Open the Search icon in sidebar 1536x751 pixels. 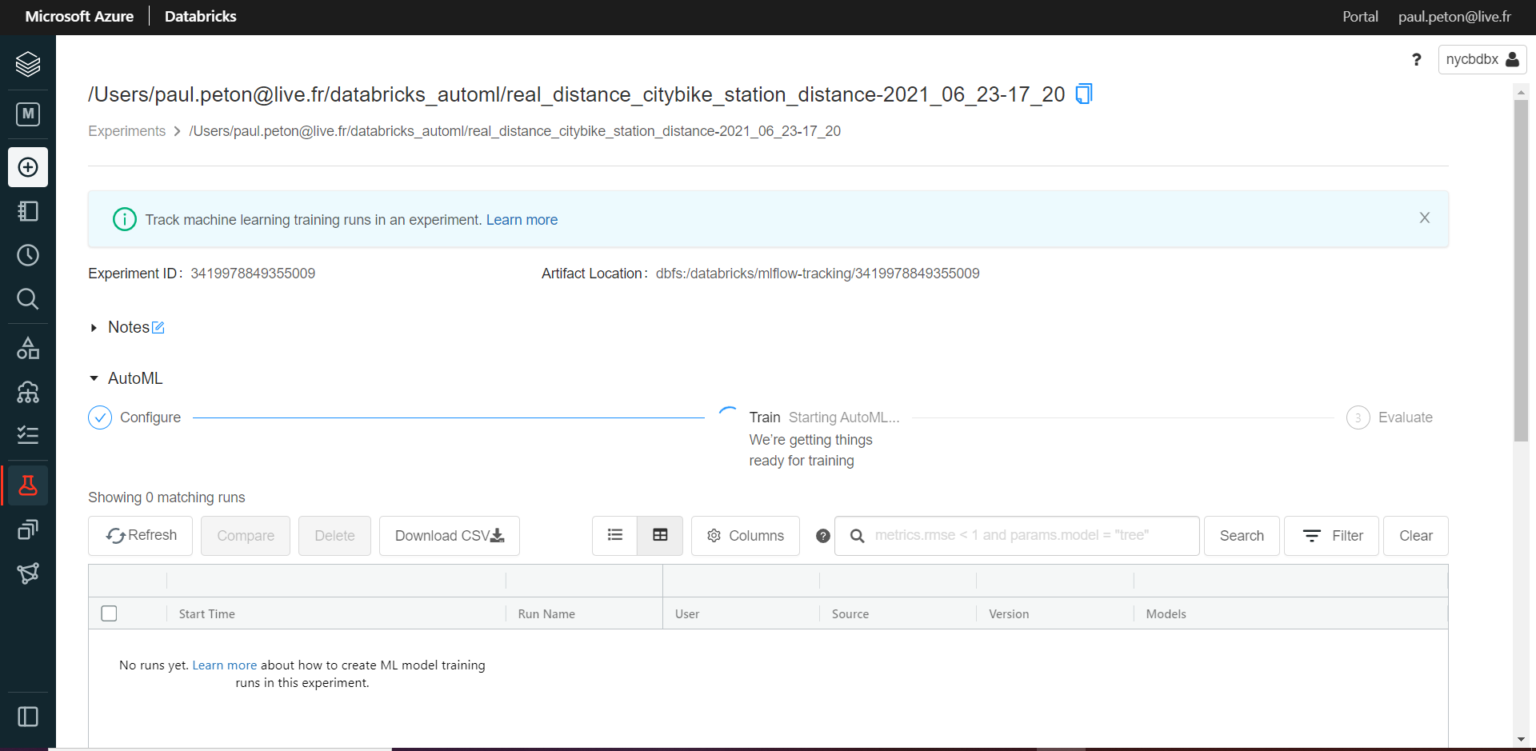point(27,299)
